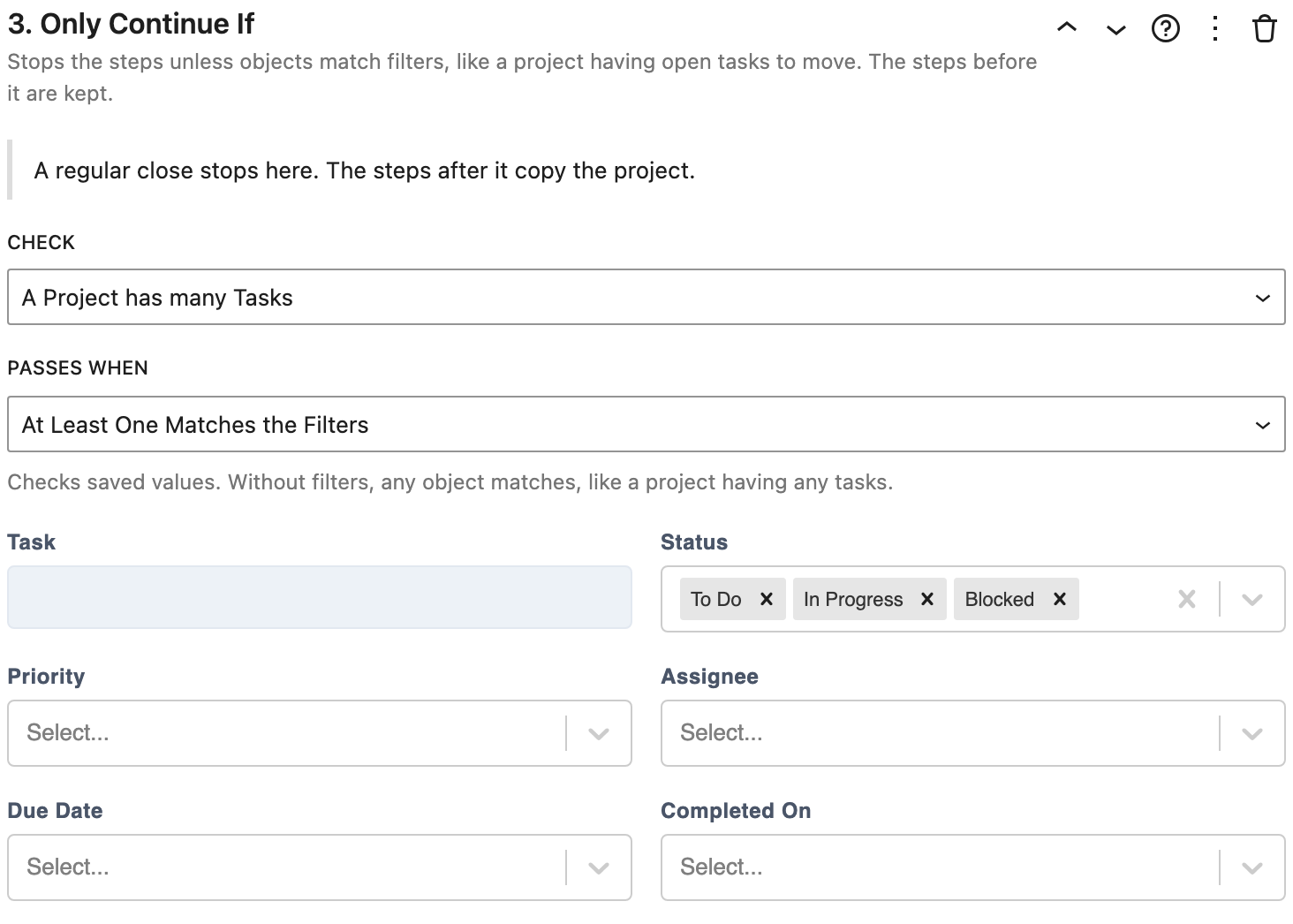
Task: Remove the In Progress status tag
Action: 927,599
